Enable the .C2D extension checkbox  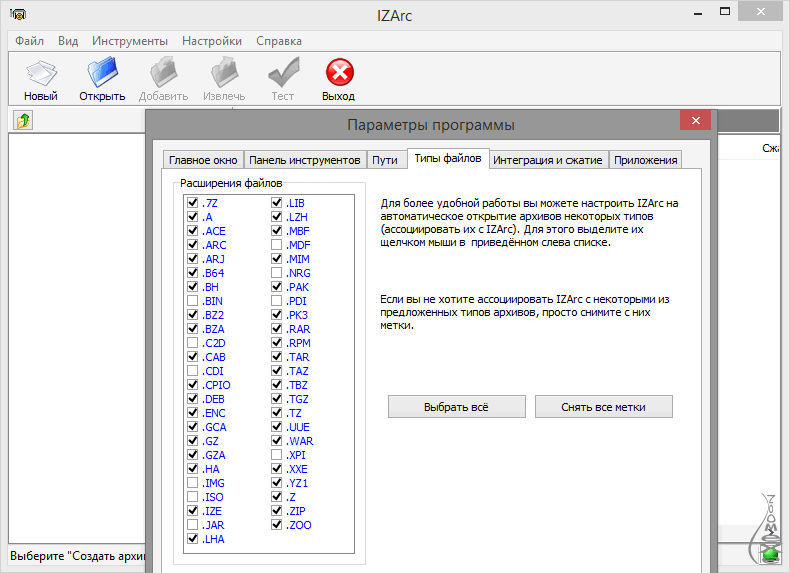click(x=192, y=343)
